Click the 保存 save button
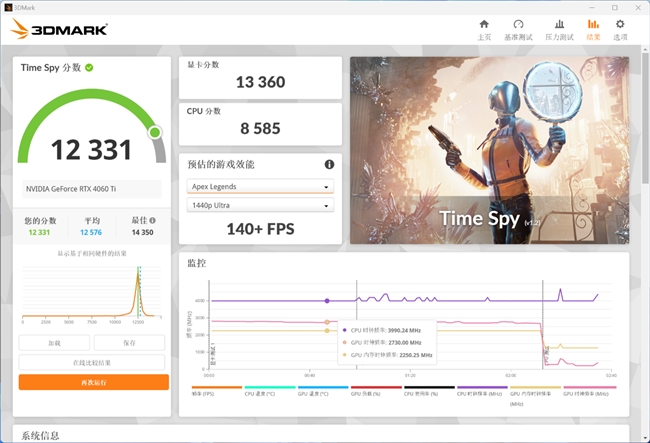 pos(129,343)
